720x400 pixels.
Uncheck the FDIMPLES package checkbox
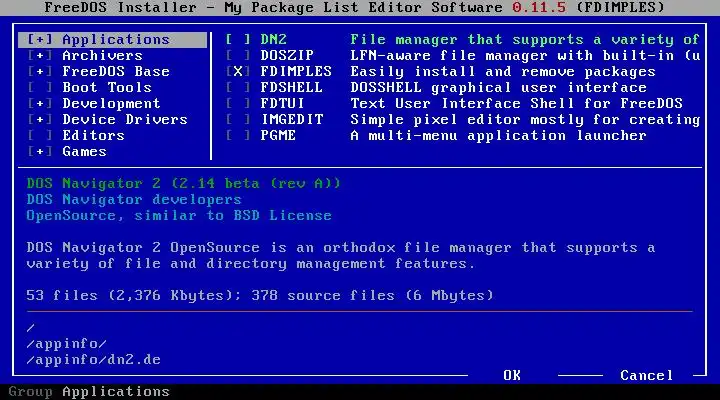238,72
